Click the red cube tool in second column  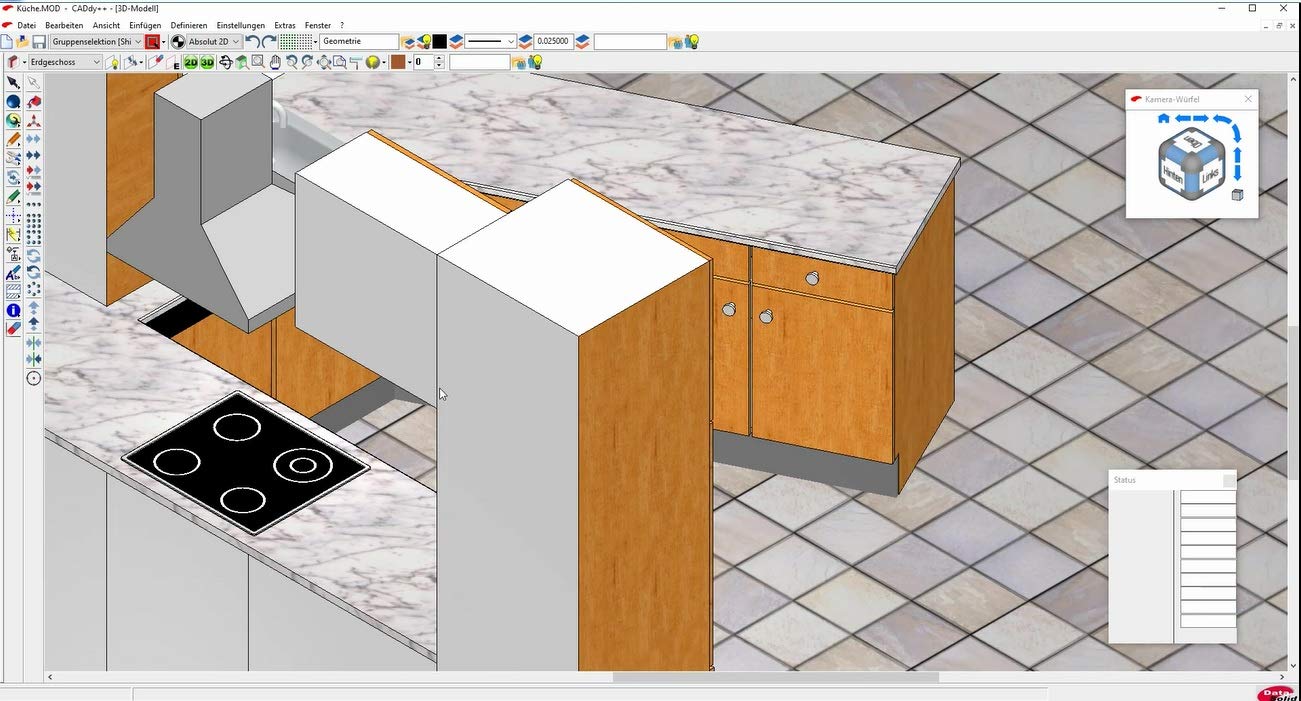pos(33,102)
